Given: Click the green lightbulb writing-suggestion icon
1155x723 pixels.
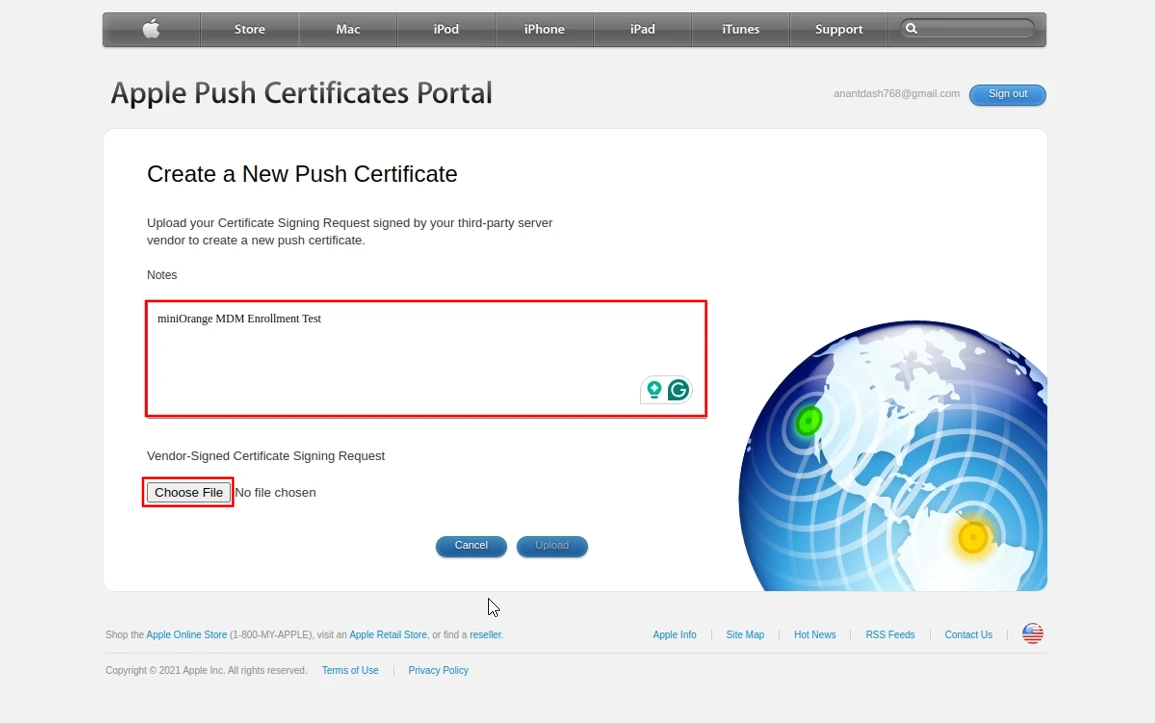Looking at the screenshot, I should coord(654,390).
